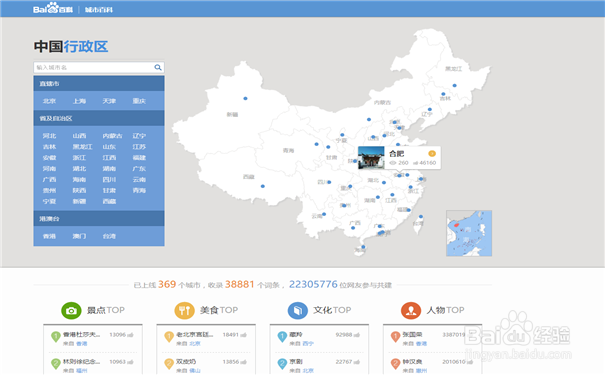The image size is (605, 375).
Task: Click the 海南 city dot on map
Action: coord(363,247)
